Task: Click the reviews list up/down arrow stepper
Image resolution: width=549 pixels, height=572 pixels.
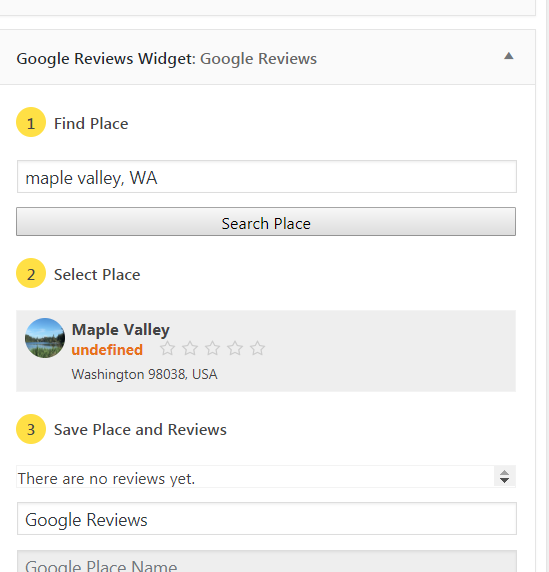Action: 504,477
